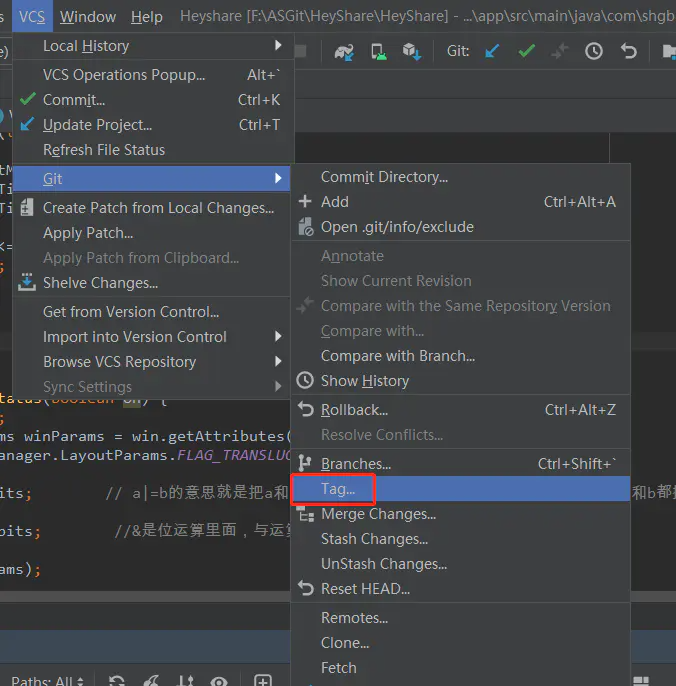Click the cherry-pick icon in log toolbar
The width and height of the screenshot is (676, 686).
(151, 681)
